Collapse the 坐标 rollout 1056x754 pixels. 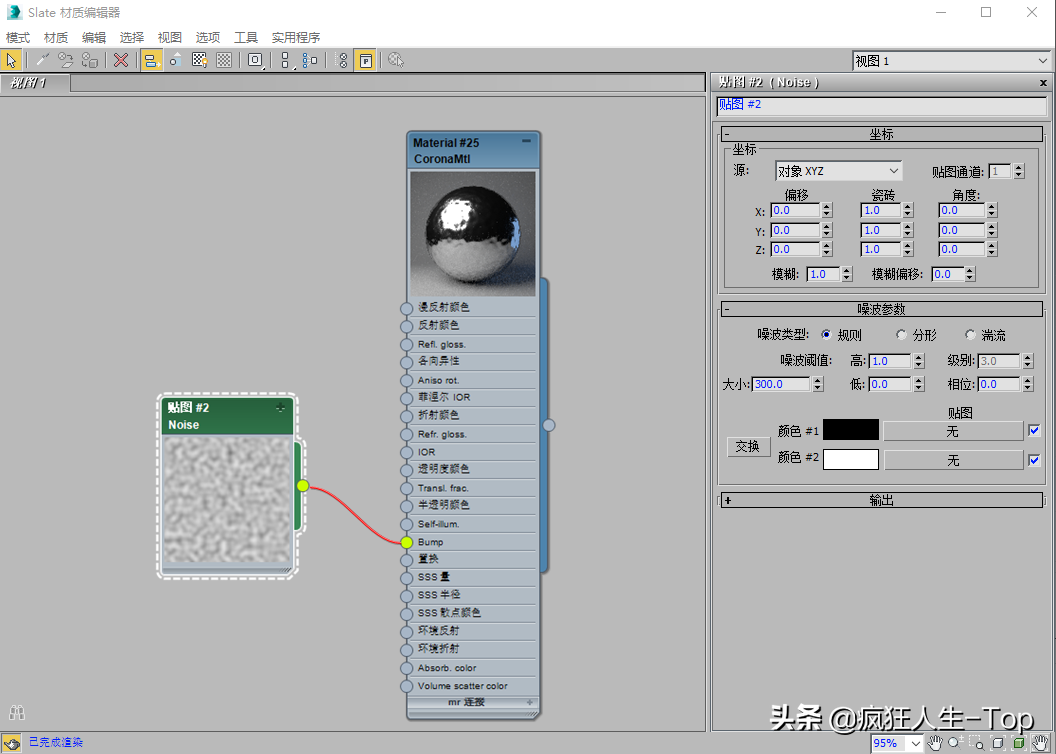pyautogui.click(x=882, y=134)
